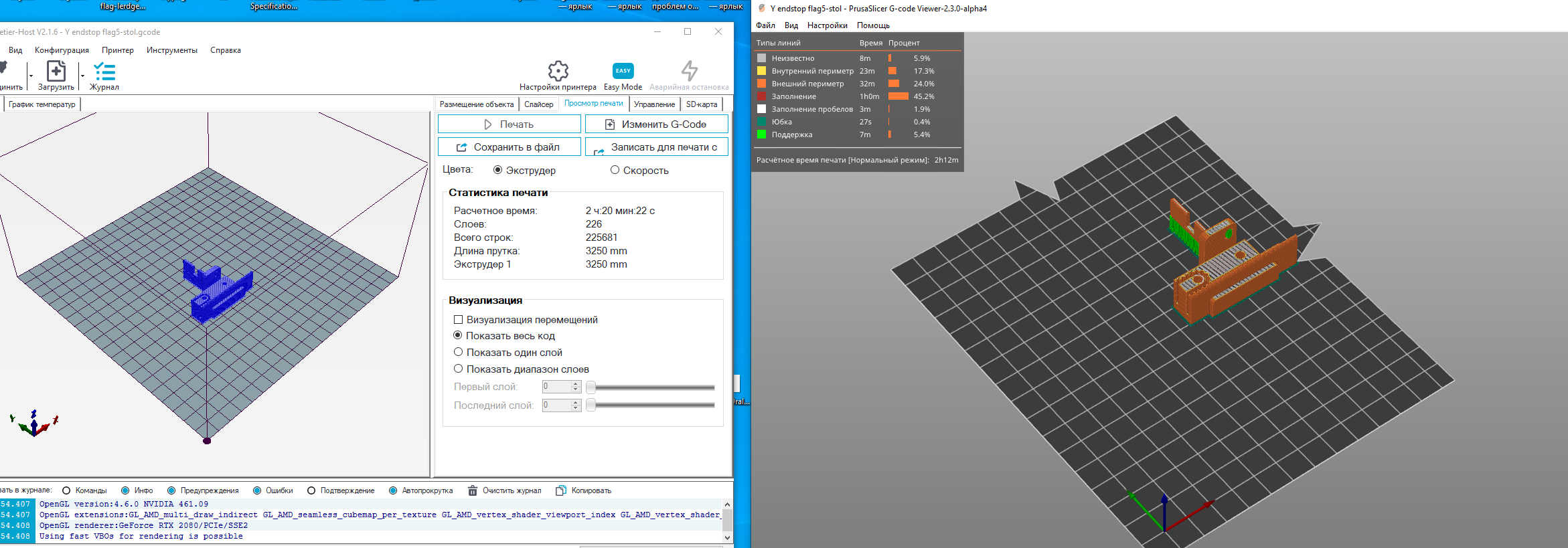The height and width of the screenshot is (548, 1568).
Task: Click the Копировать log icon
Action: (x=561, y=490)
